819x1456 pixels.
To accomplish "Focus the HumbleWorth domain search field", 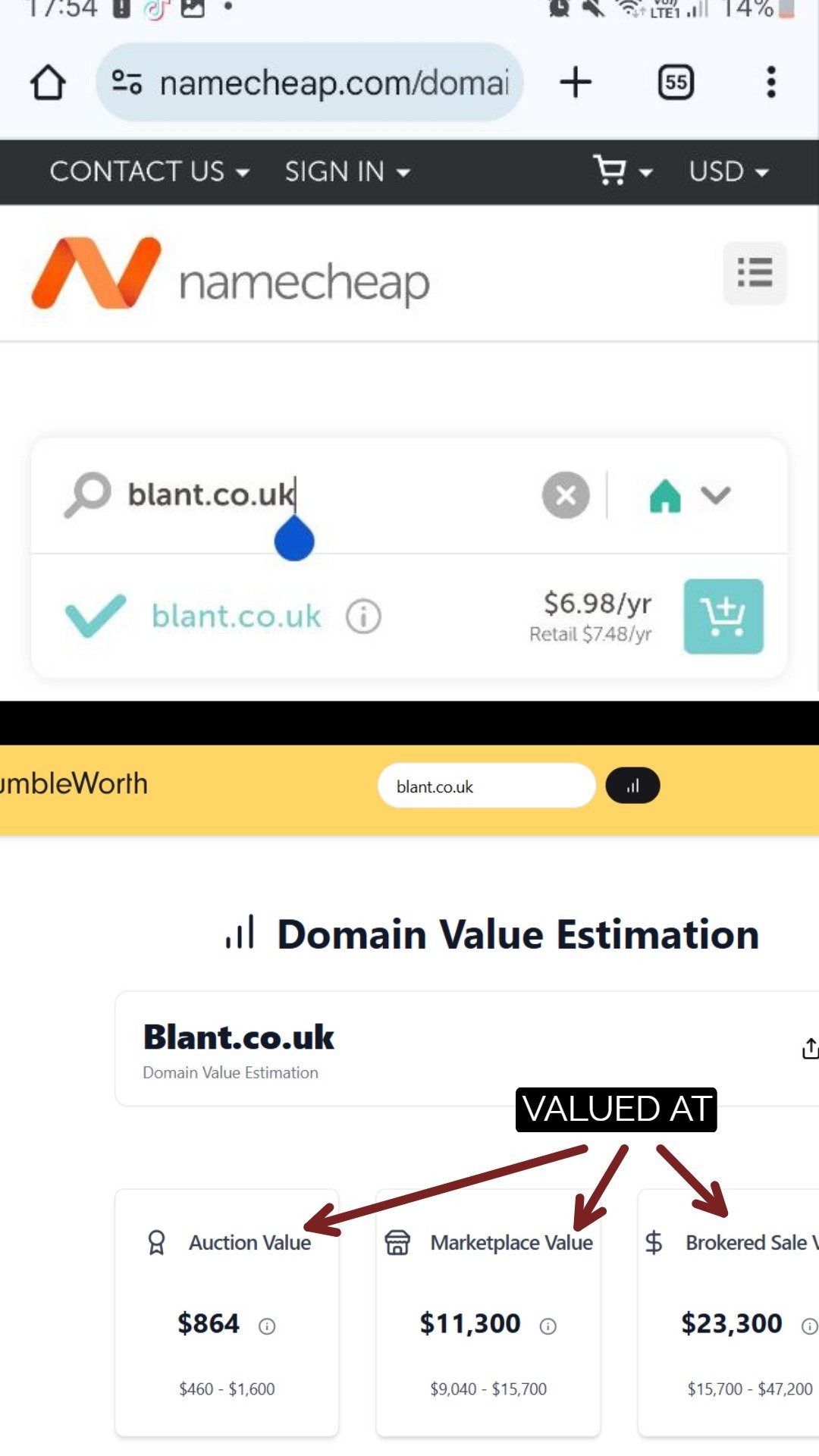I will coord(486,786).
